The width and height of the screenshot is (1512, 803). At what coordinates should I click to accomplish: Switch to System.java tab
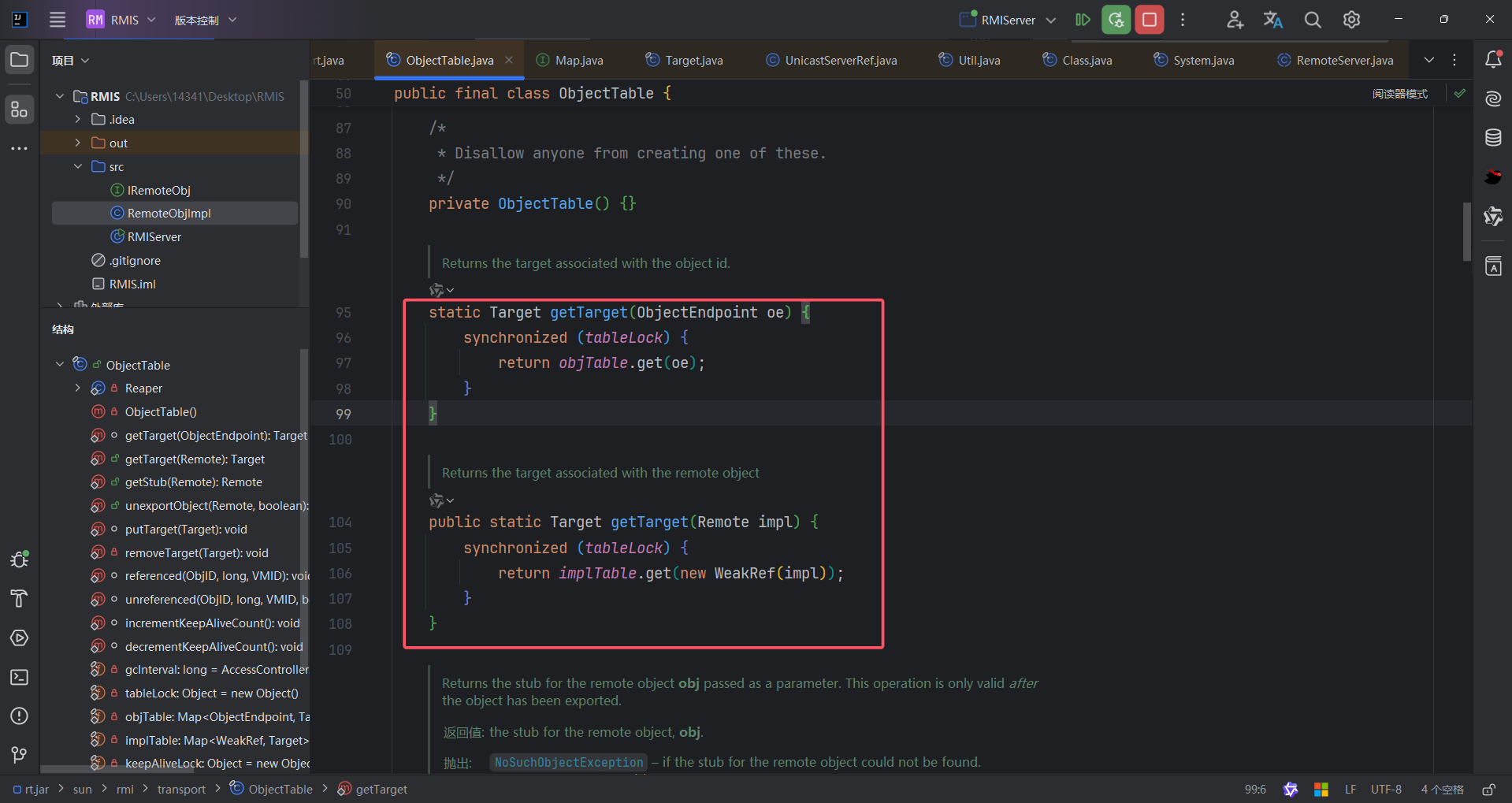1194,60
